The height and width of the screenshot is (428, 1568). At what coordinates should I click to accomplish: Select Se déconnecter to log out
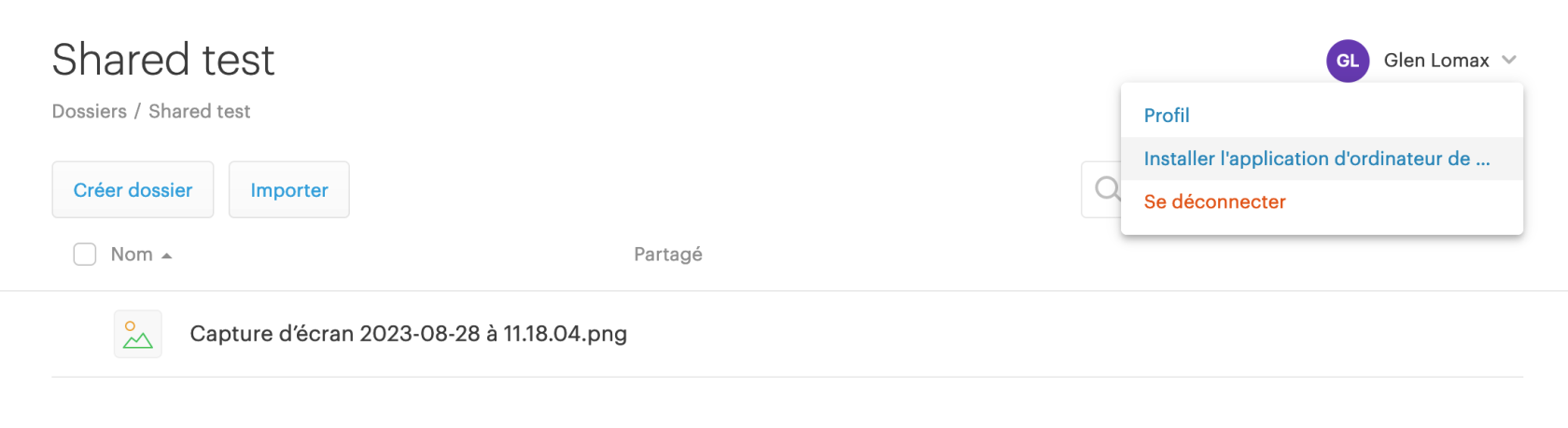(1214, 201)
